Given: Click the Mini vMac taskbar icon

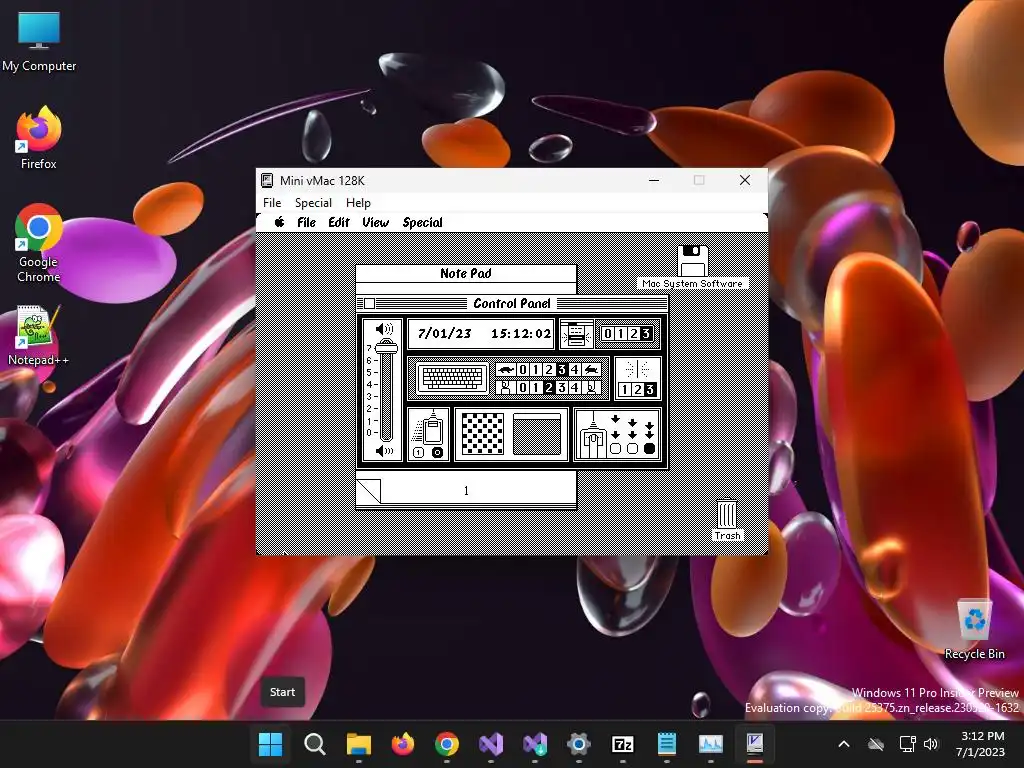Looking at the screenshot, I should click(755, 744).
